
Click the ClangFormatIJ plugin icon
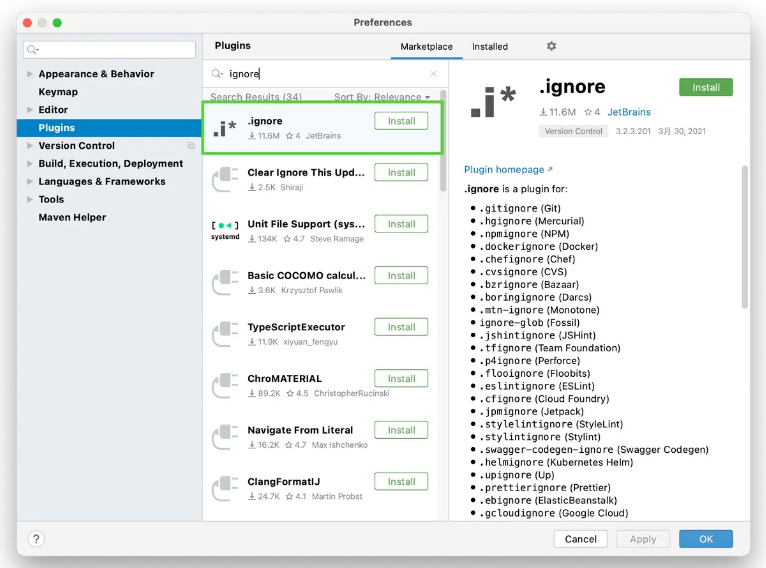coord(225,488)
